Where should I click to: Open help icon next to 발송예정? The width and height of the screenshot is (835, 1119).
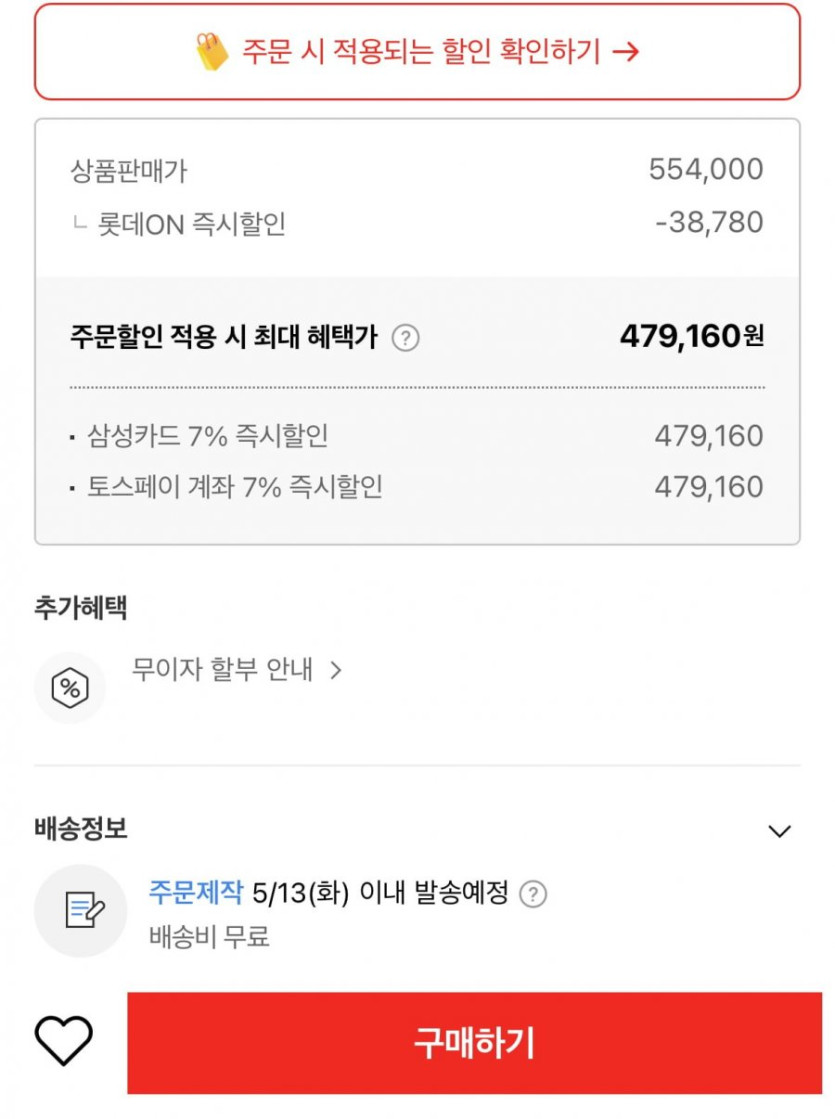(x=534, y=893)
